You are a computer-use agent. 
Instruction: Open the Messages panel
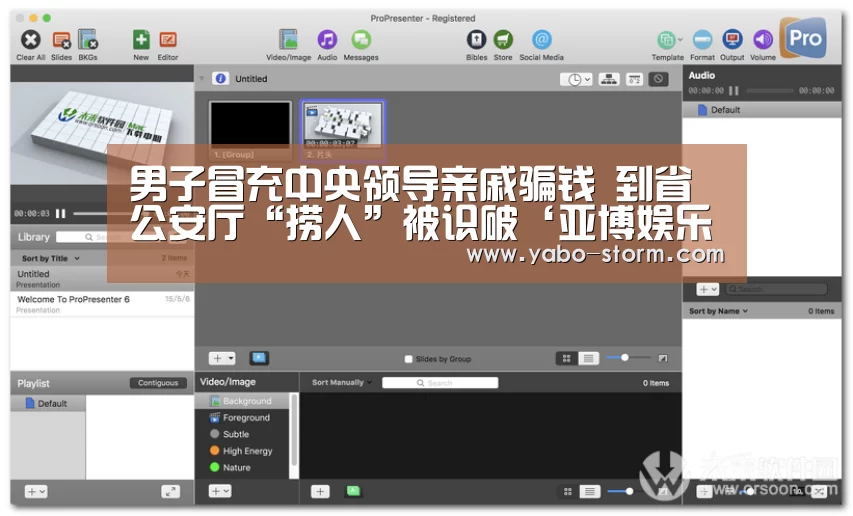pyautogui.click(x=361, y=40)
